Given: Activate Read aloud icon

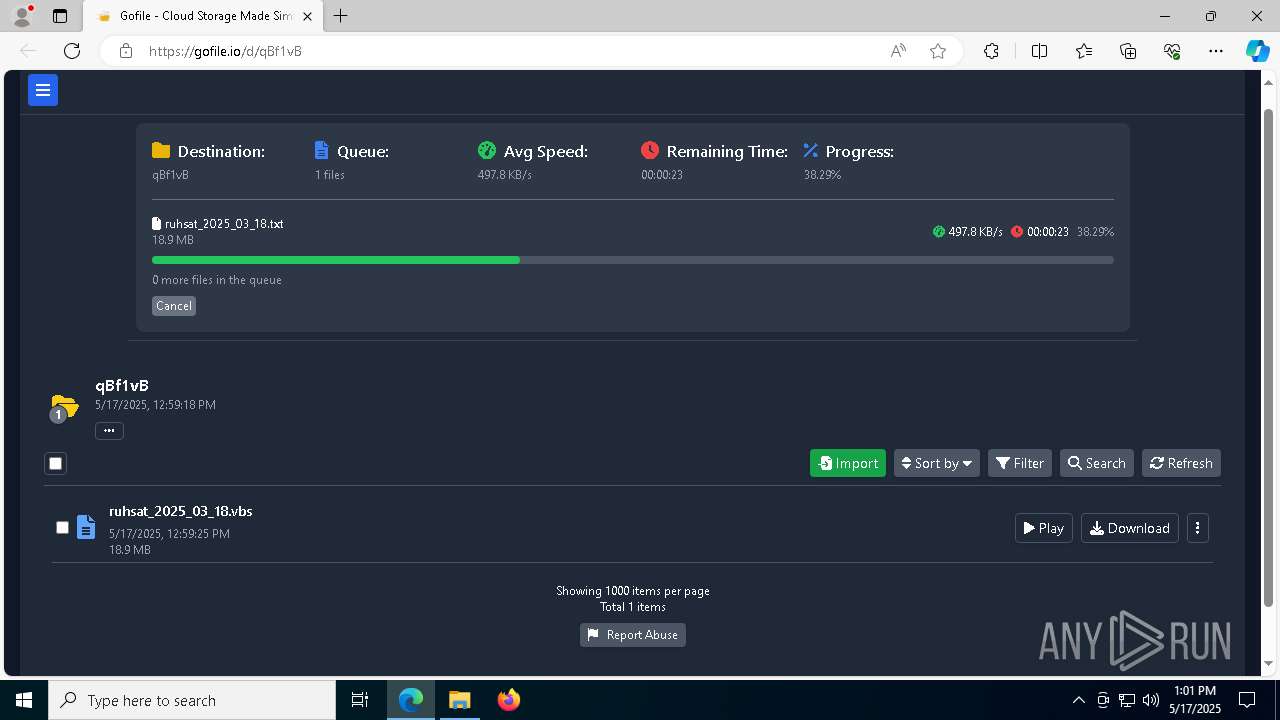Looking at the screenshot, I should (898, 51).
